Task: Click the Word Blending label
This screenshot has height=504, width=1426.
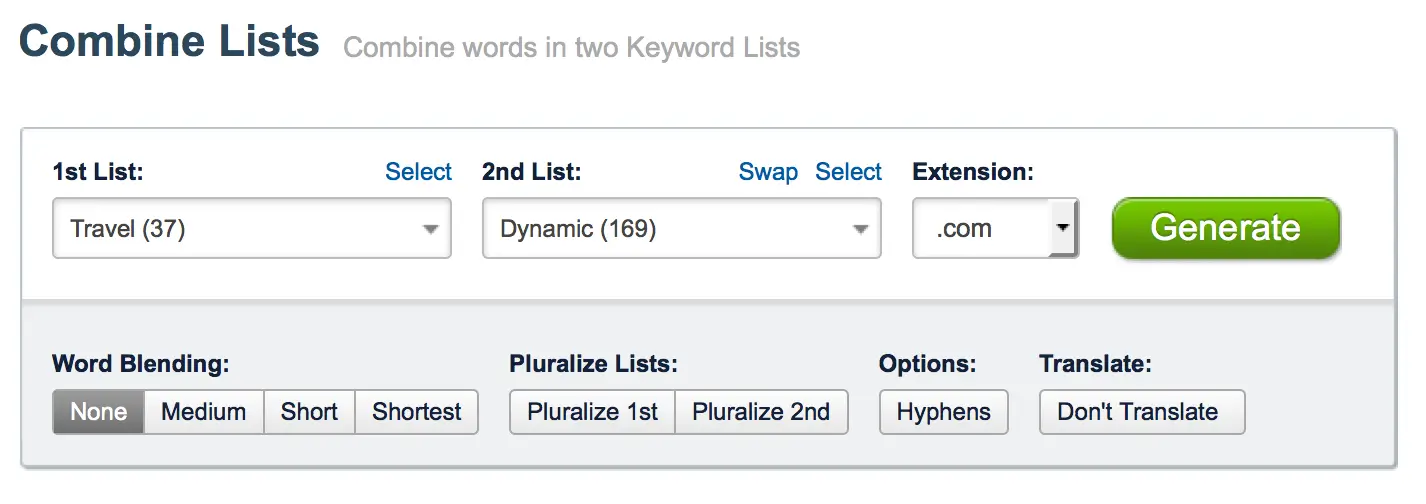Action: tap(141, 364)
